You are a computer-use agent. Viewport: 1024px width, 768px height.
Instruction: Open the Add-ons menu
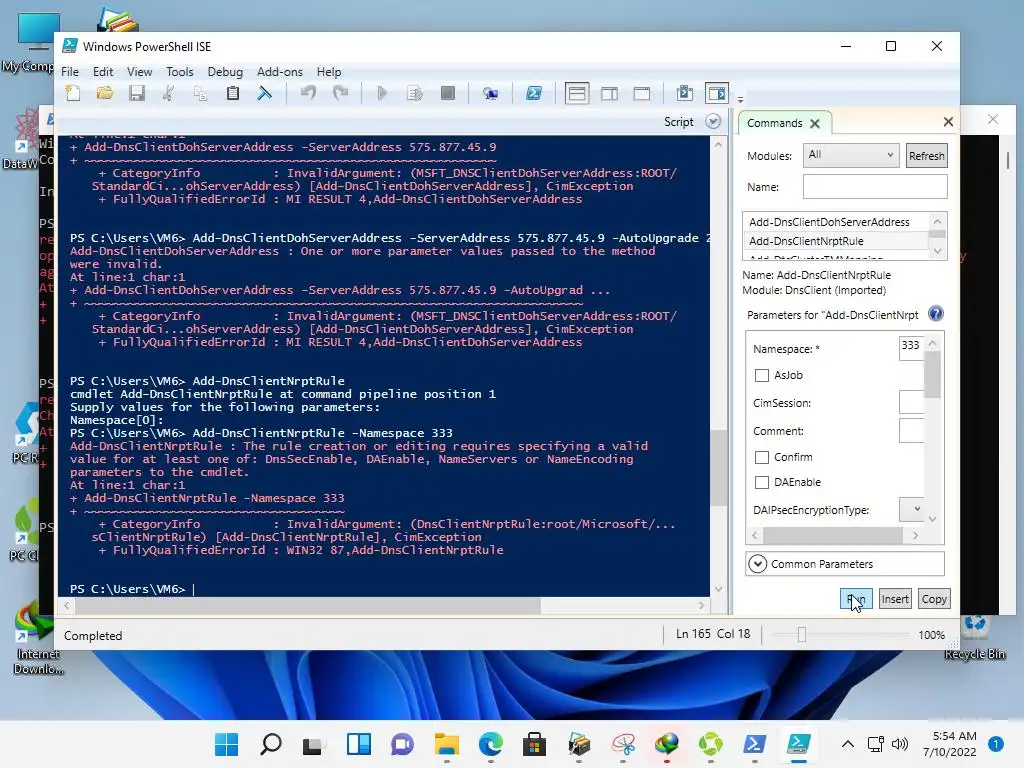pos(280,72)
